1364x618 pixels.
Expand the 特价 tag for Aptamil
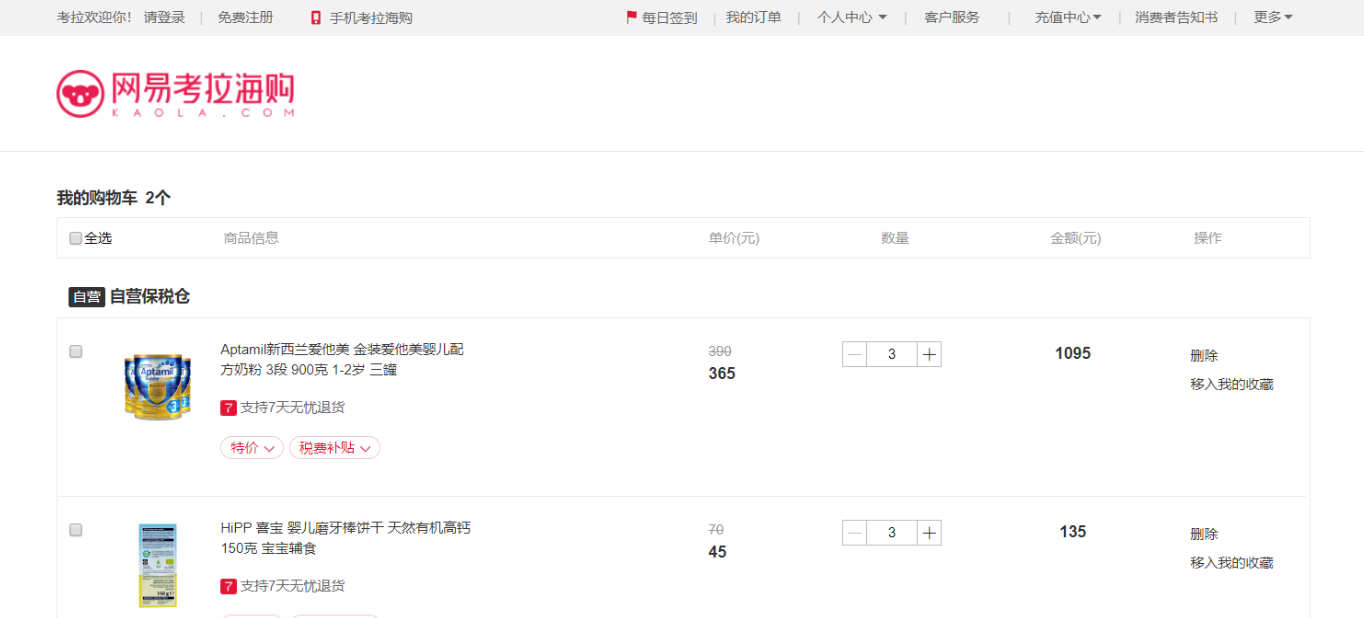pyautogui.click(x=252, y=448)
